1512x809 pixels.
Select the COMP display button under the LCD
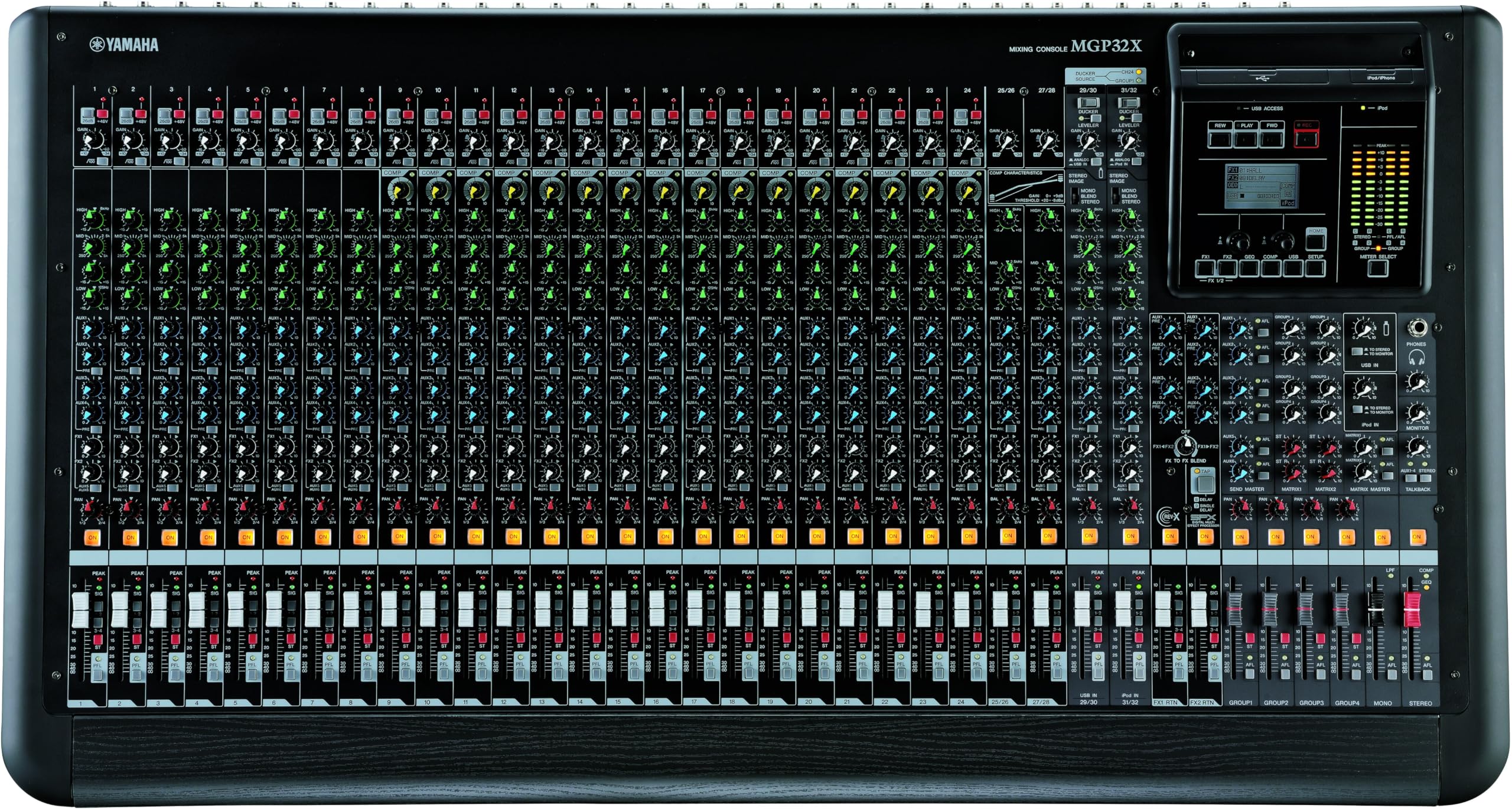tap(1270, 269)
